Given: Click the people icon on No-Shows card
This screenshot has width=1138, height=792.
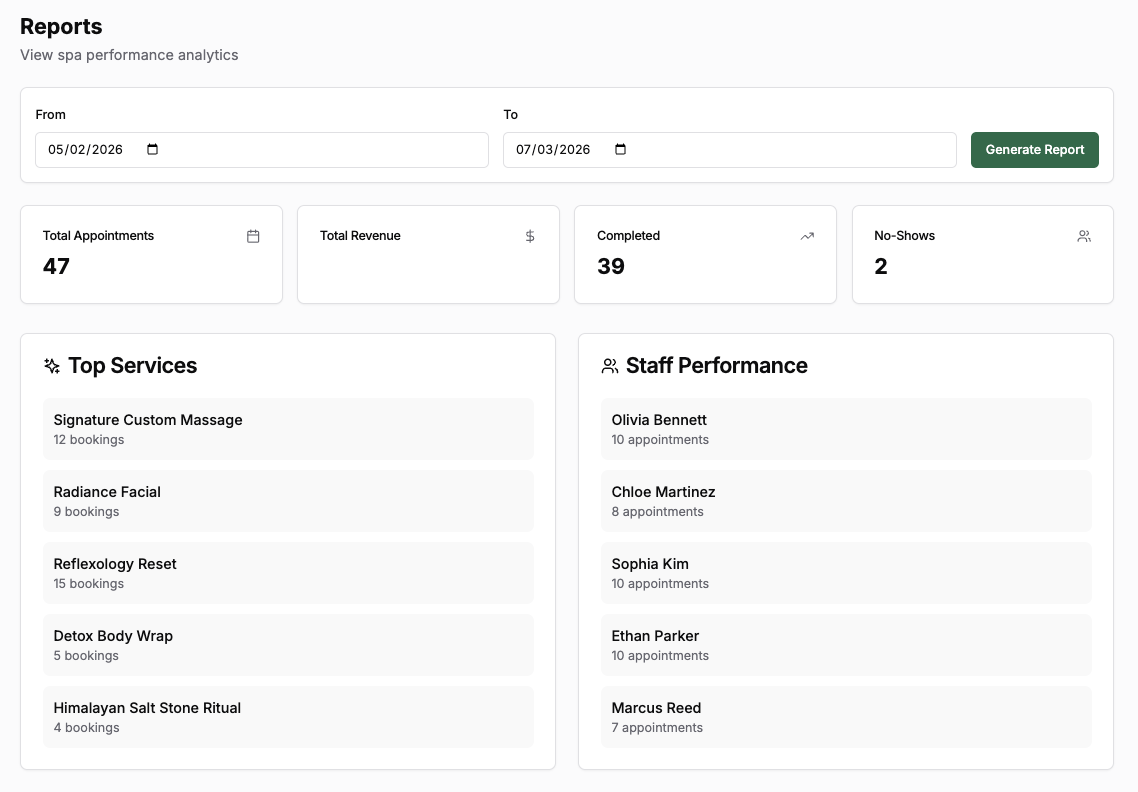Looking at the screenshot, I should [1084, 236].
